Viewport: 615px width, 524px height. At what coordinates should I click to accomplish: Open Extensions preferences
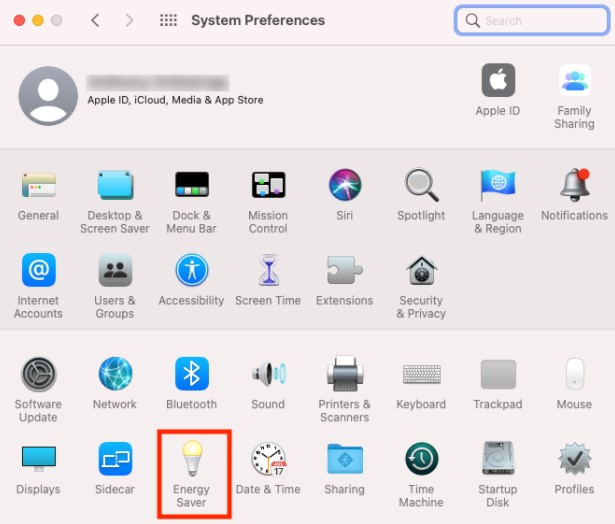[345, 270]
